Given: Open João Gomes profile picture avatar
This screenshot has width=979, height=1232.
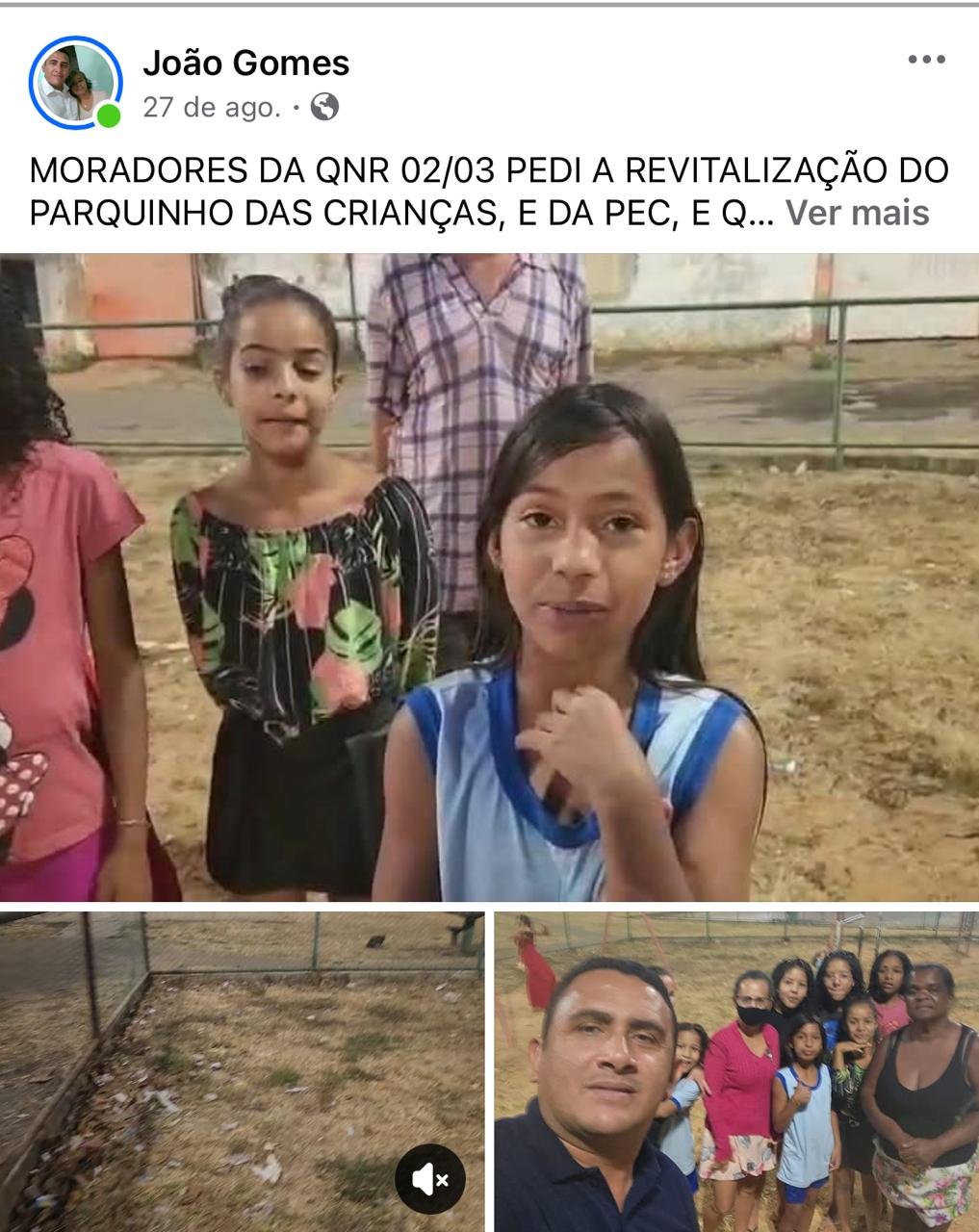Looking at the screenshot, I should click(76, 84).
